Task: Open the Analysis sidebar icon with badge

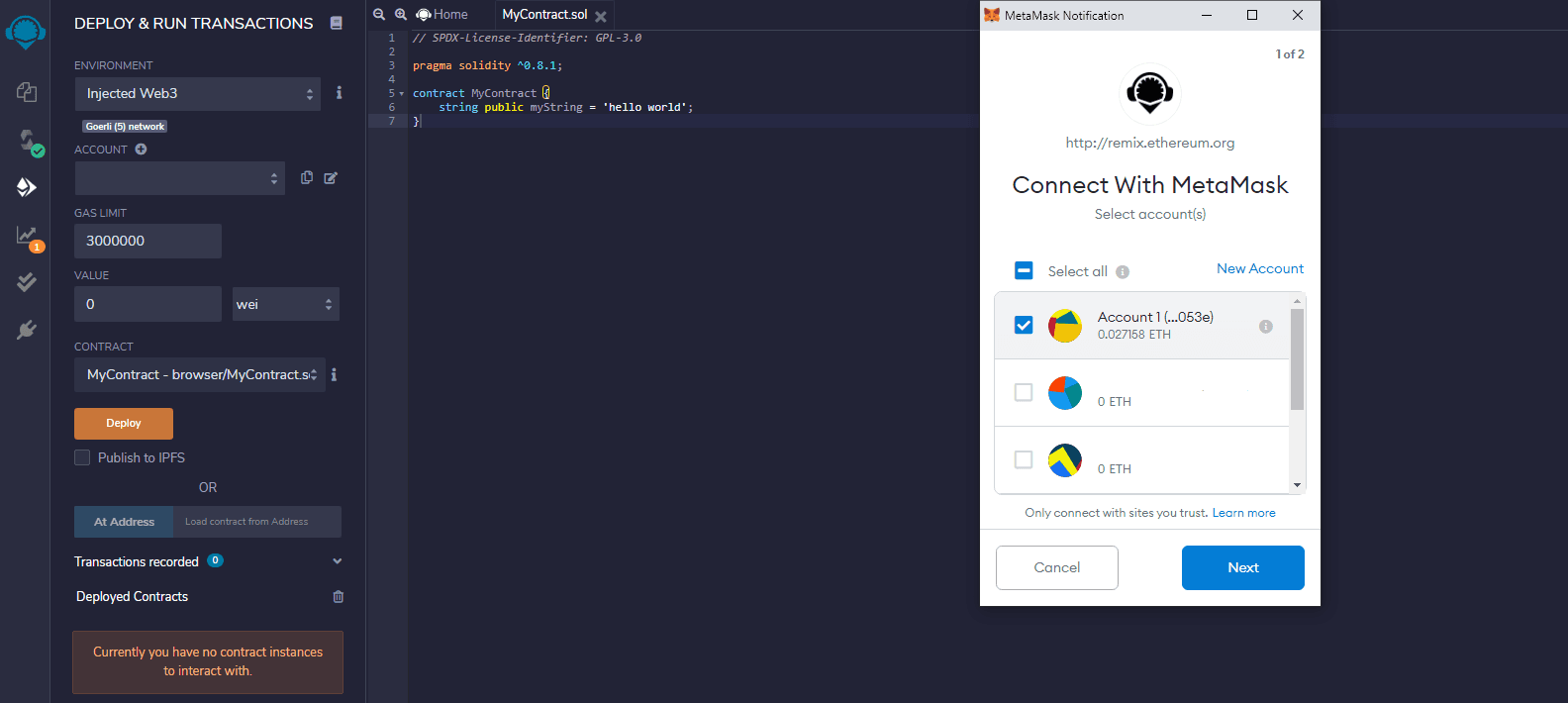Action: coord(28,237)
